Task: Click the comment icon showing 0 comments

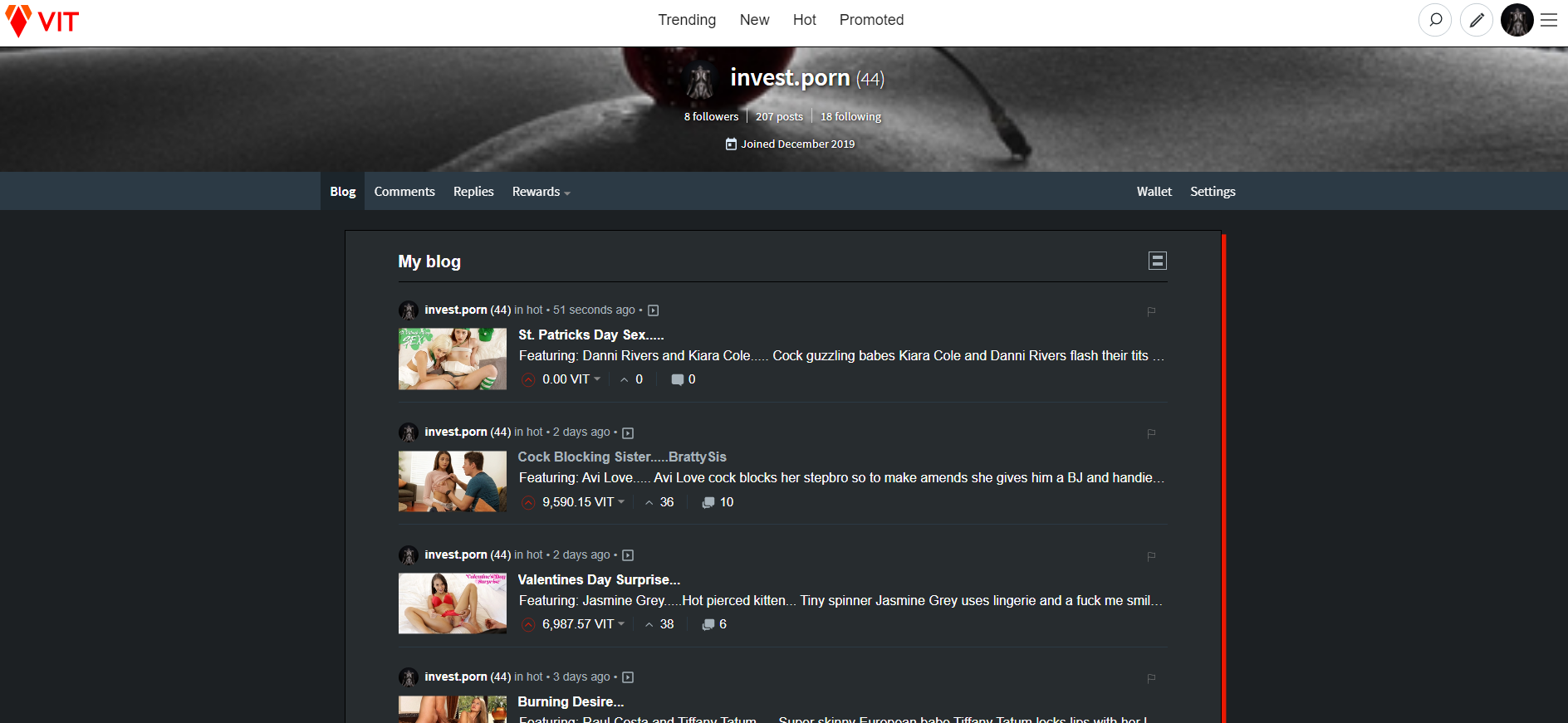Action: pos(678,379)
